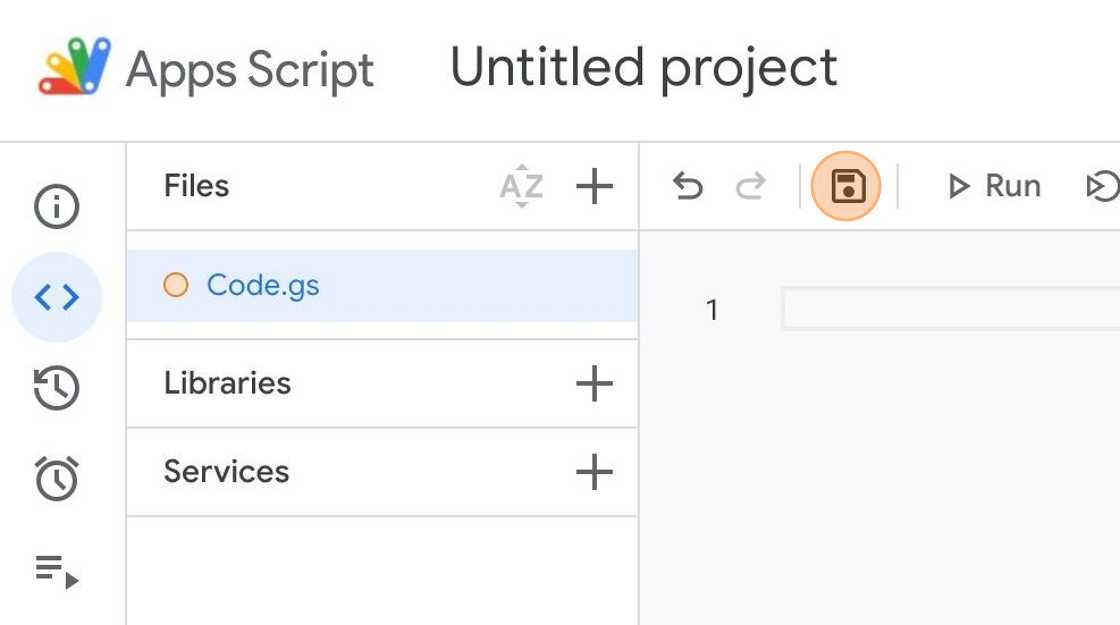Save project using the floppy disk icon
Image resolution: width=1120 pixels, height=625 pixels.
tap(847, 187)
